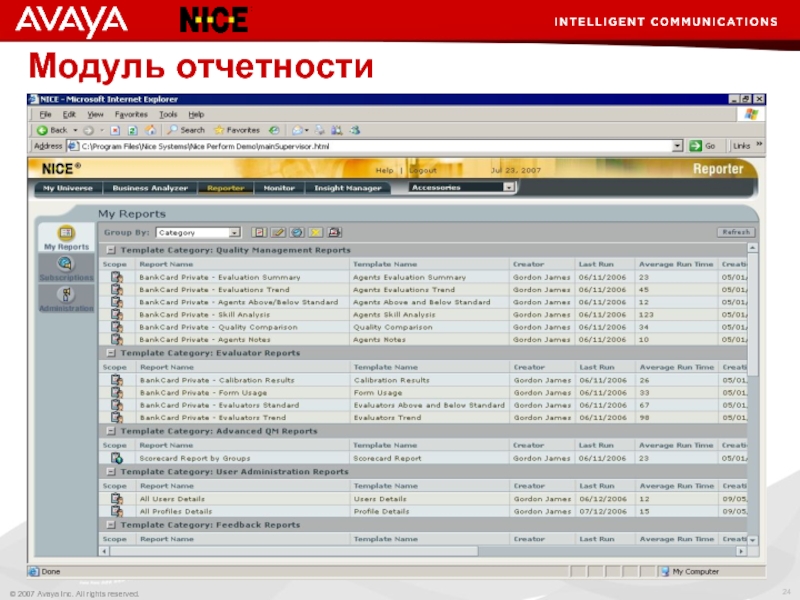Open the Administration sidebar section
Viewport: 800px width, 600px height.
65,298
